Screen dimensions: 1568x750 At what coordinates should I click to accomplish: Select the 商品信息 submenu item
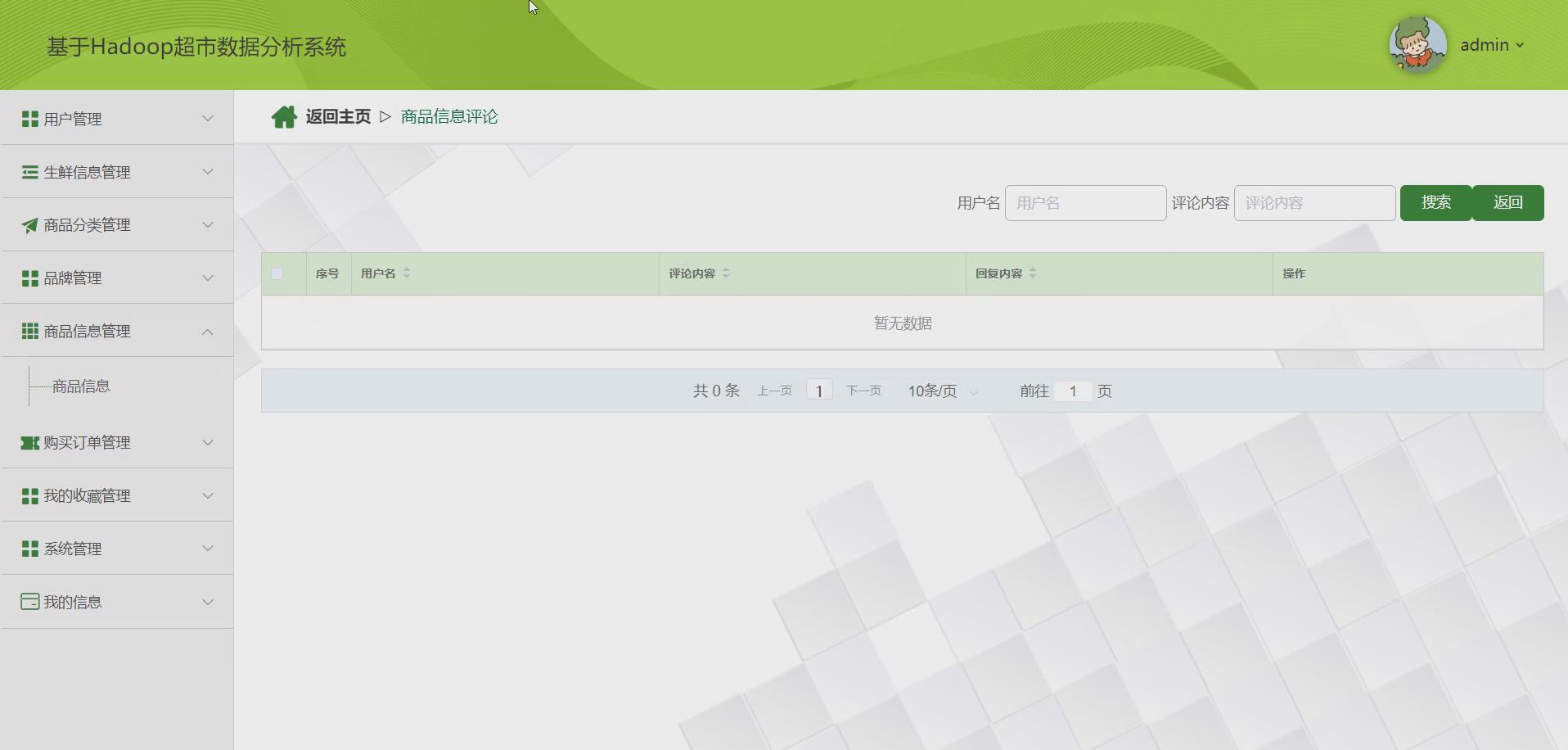(x=81, y=386)
